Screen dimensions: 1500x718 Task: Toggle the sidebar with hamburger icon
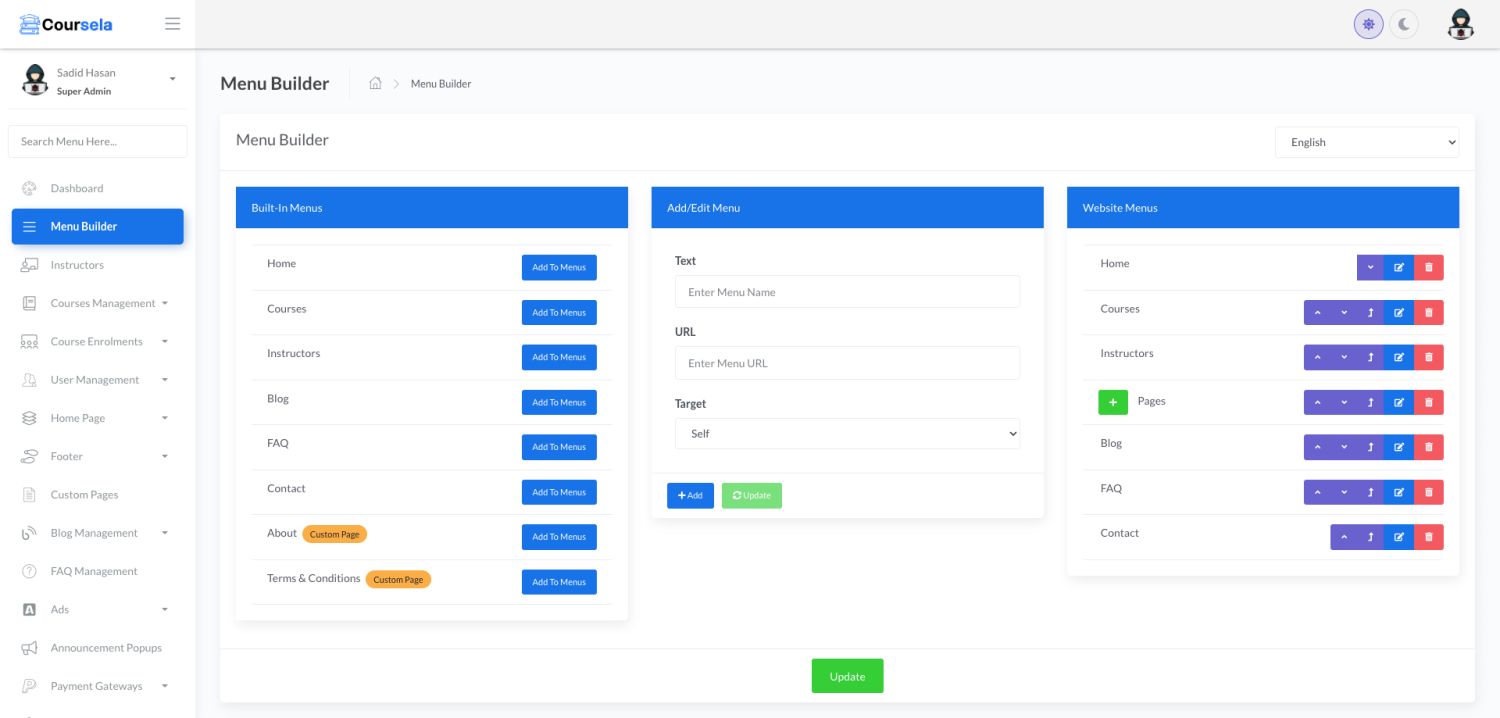pos(173,24)
